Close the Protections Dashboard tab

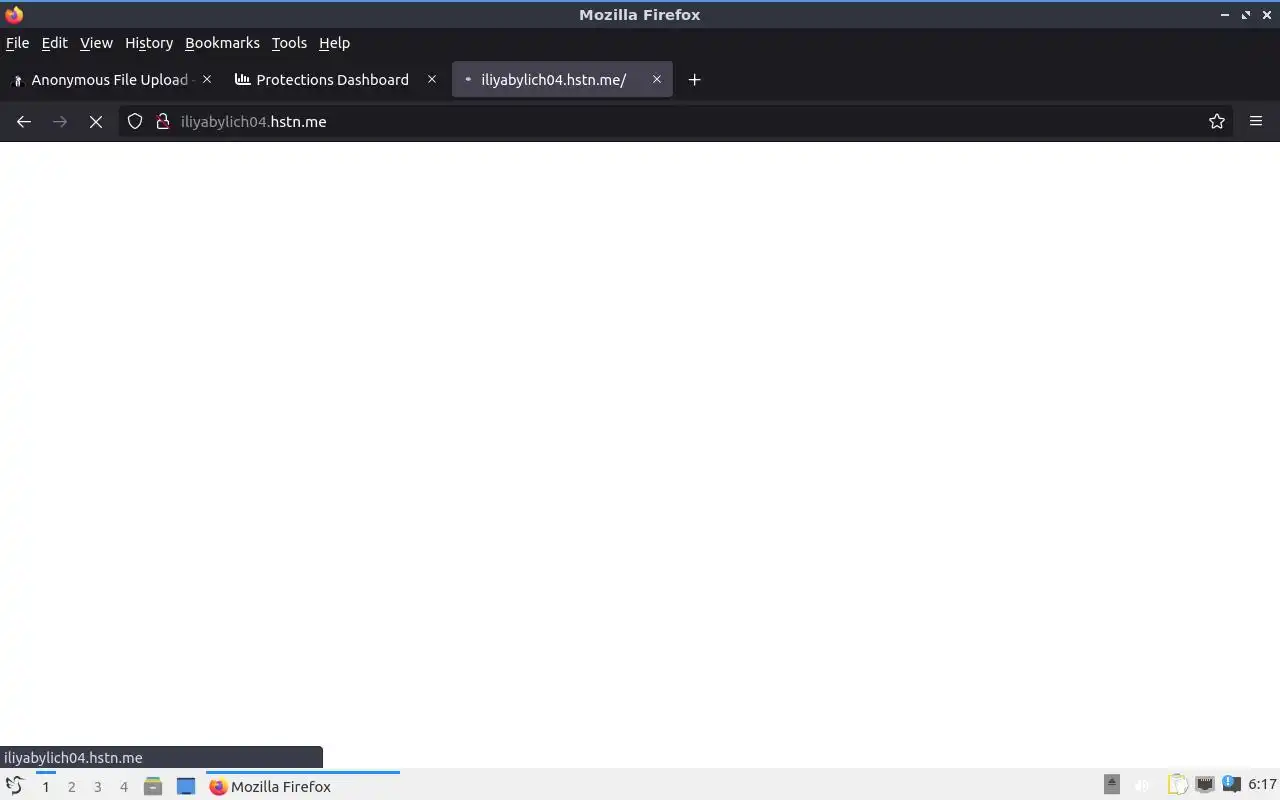pos(432,79)
